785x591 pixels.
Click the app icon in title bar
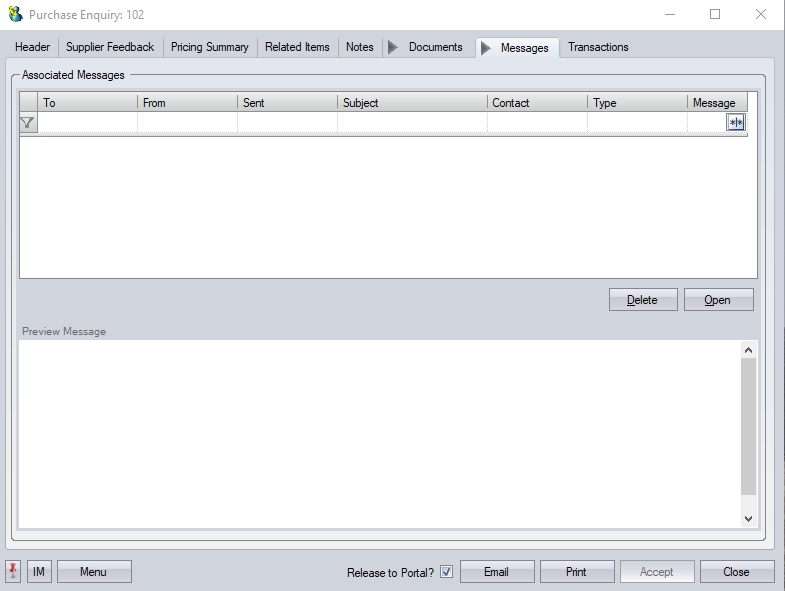[16, 14]
